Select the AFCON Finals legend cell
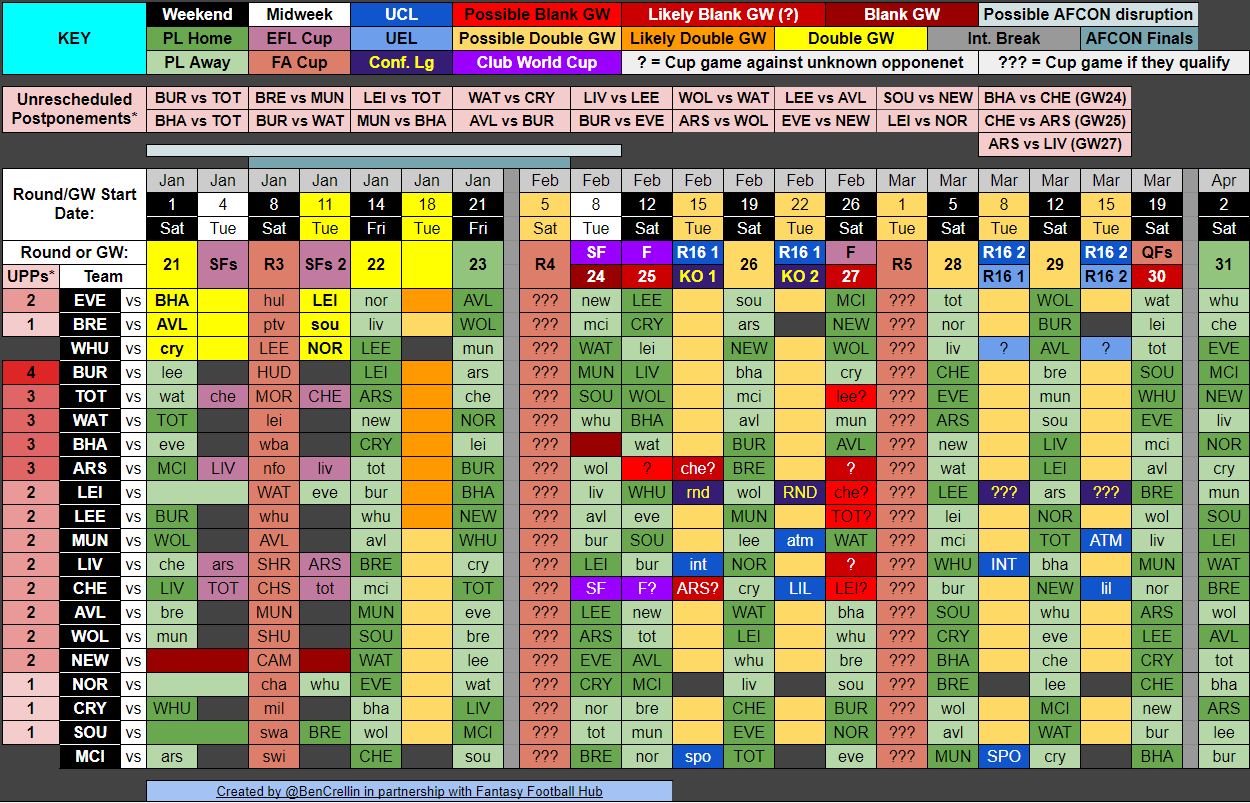Viewport: 1250px width, 803px height. pyautogui.click(x=1139, y=39)
